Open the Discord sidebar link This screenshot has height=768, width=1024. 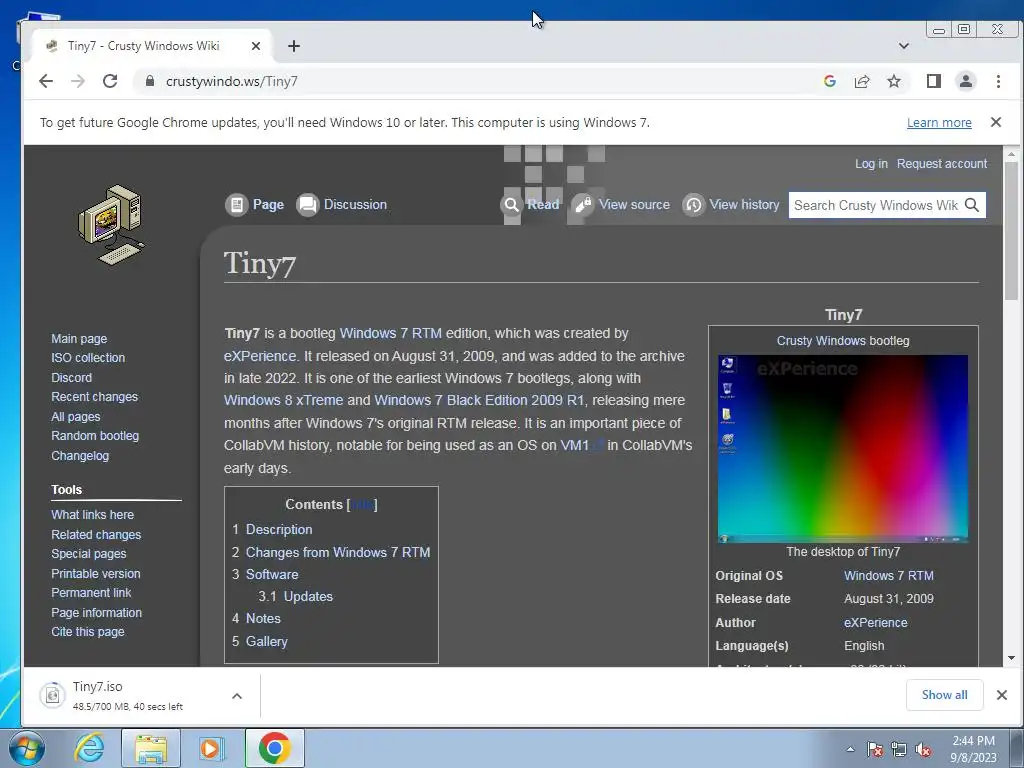[72, 377]
